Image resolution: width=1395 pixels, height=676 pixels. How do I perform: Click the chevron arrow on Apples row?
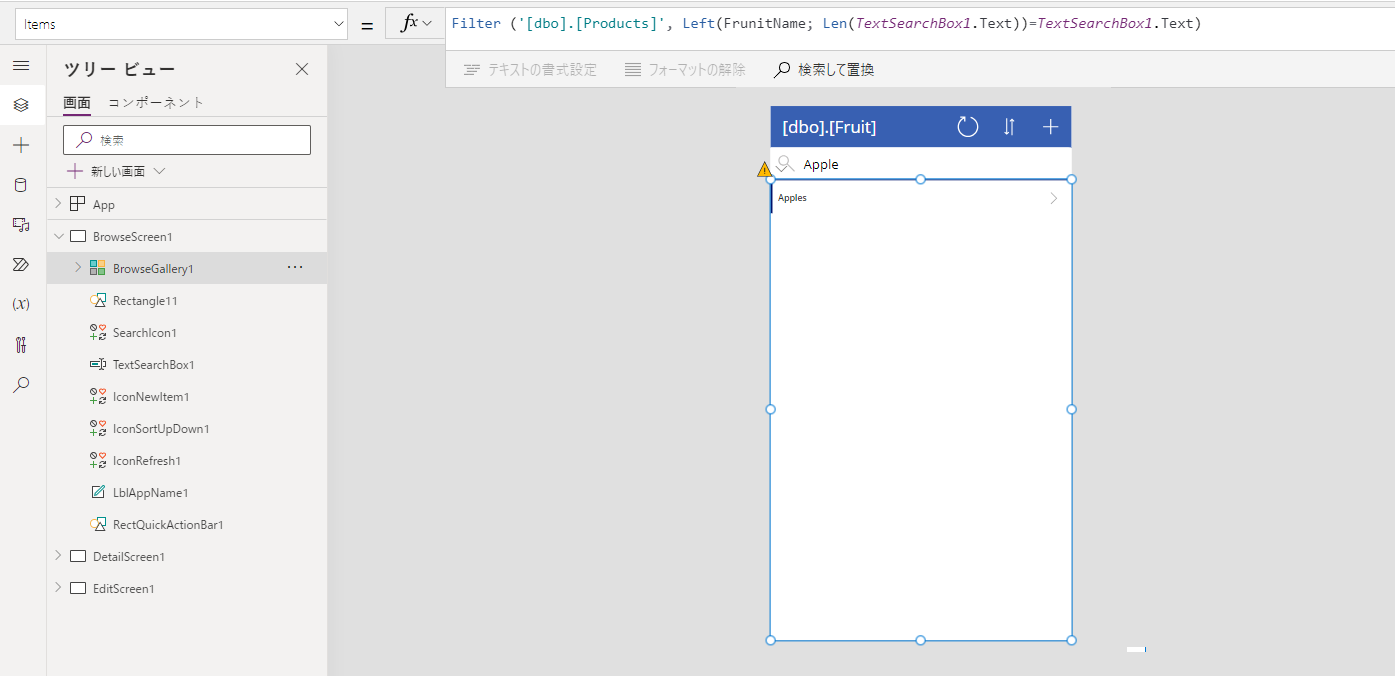pos(1053,198)
